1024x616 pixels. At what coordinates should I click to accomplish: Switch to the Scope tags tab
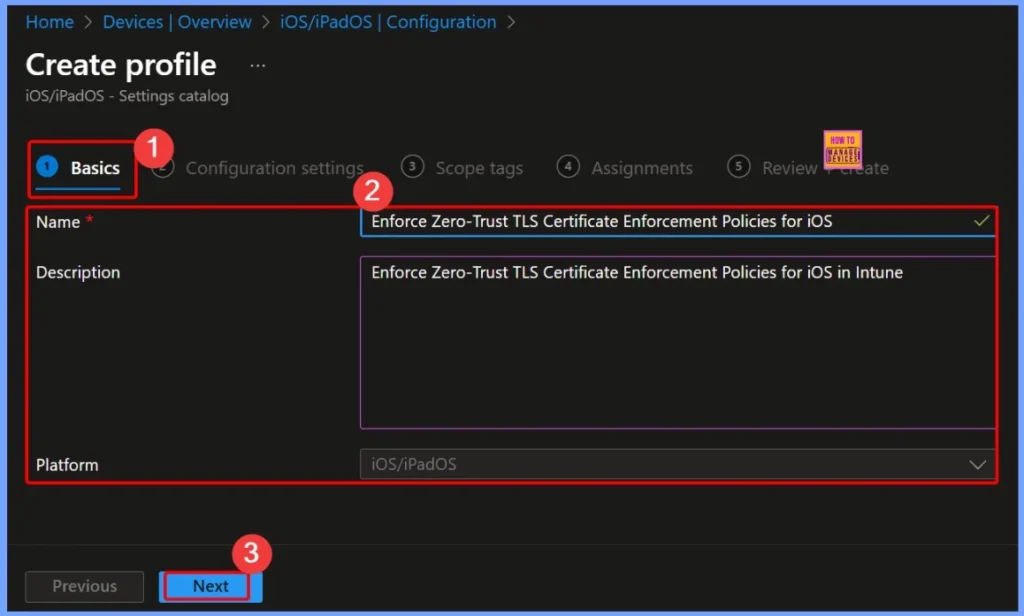(476, 168)
